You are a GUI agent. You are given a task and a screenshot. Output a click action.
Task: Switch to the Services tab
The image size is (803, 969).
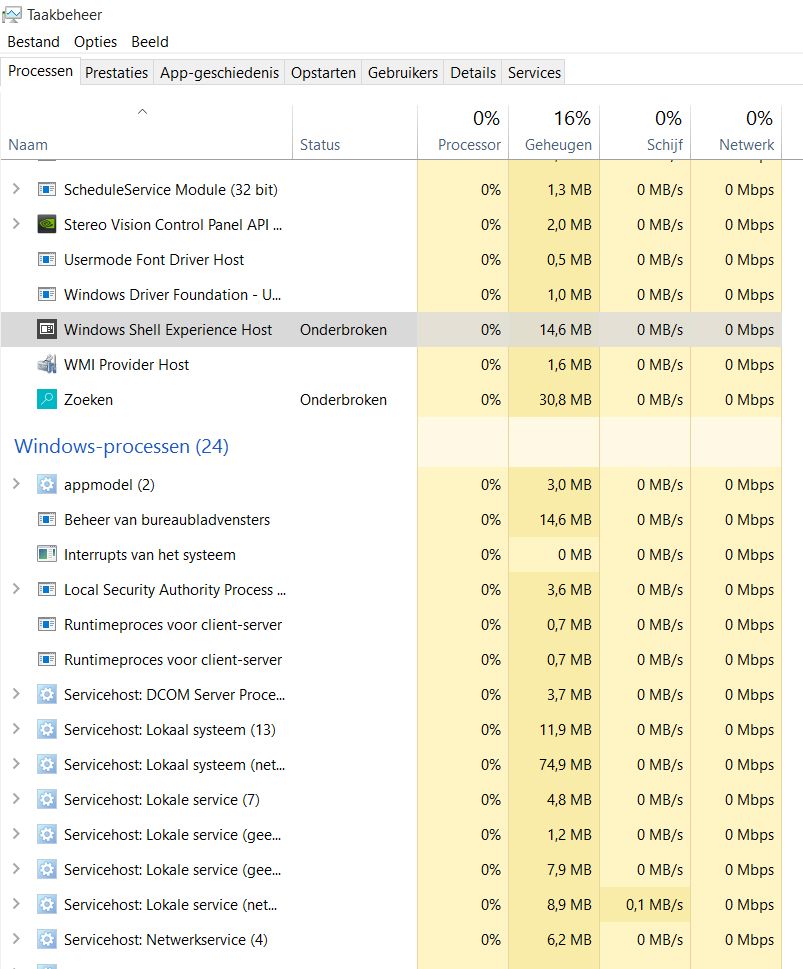coord(534,72)
